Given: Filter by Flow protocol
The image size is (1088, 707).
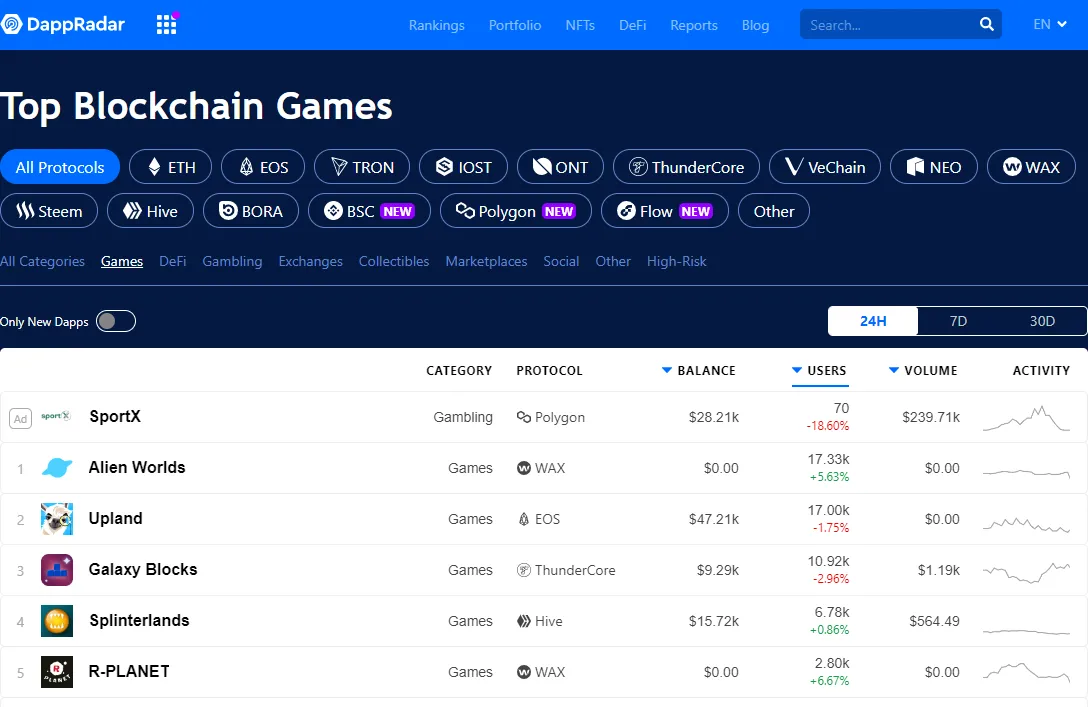Looking at the screenshot, I should [x=665, y=211].
